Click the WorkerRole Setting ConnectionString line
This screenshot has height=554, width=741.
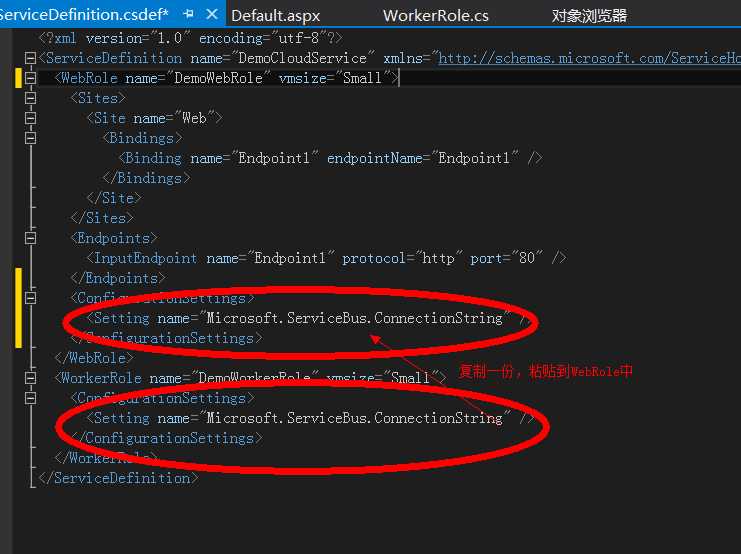pyautogui.click(x=310, y=418)
